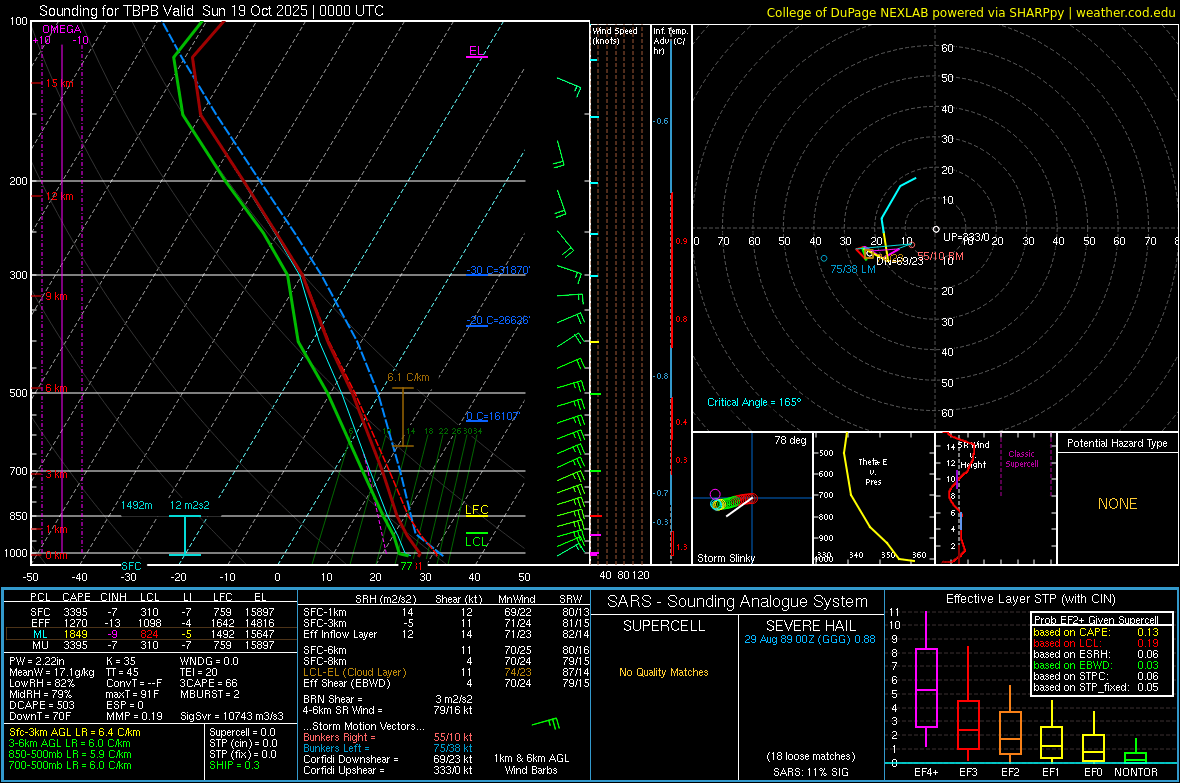Click the 12 m2s2 helicity label

[x=190, y=505]
